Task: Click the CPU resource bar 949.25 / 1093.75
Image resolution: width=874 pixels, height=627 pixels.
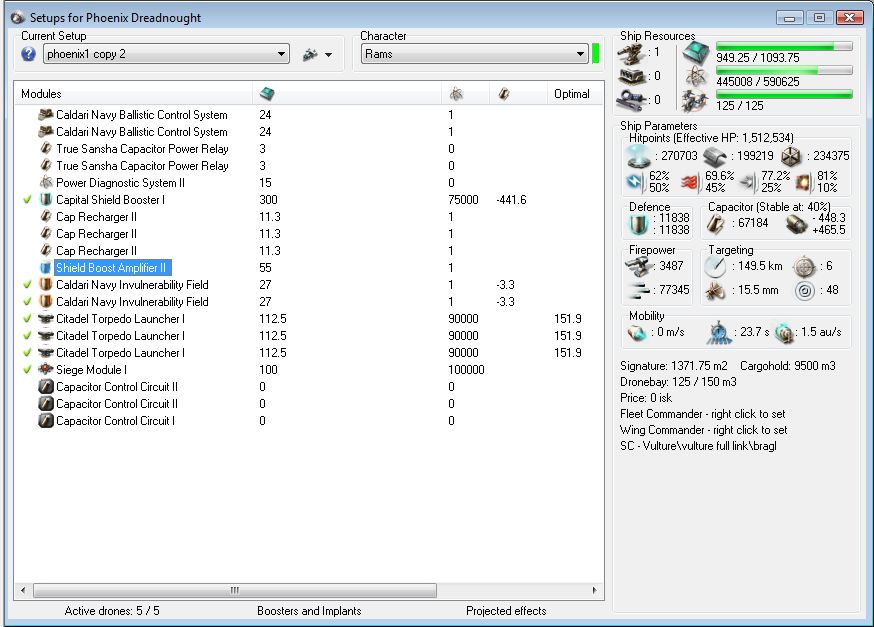Action: pos(784,47)
